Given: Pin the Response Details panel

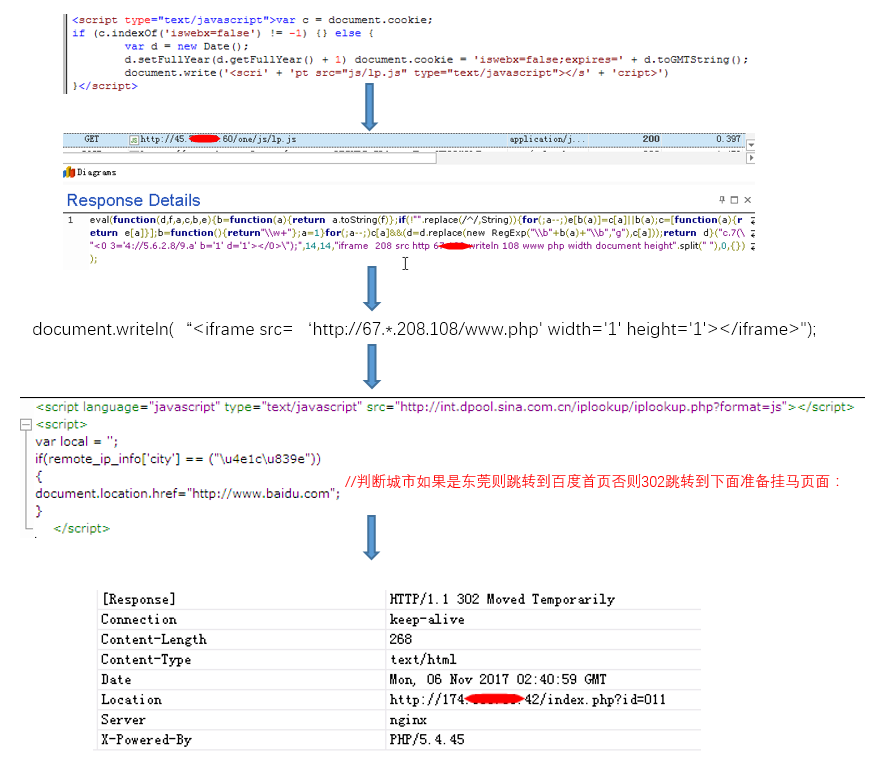Looking at the screenshot, I should point(722,200).
